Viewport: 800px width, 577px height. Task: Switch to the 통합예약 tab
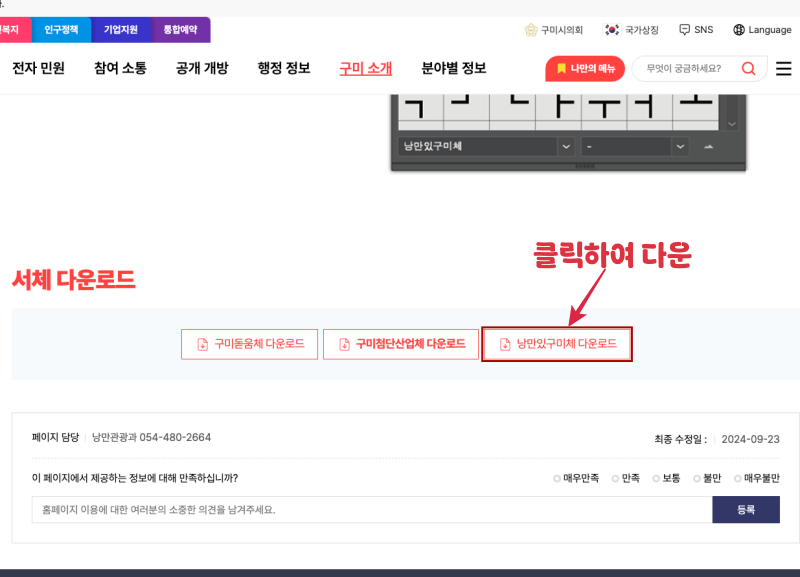click(x=181, y=30)
